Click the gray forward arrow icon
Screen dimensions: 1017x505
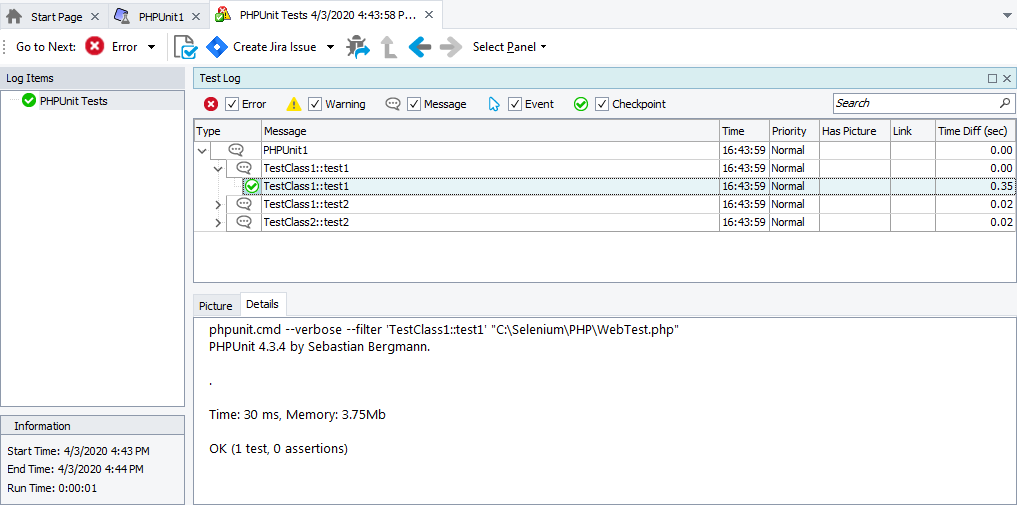451,47
